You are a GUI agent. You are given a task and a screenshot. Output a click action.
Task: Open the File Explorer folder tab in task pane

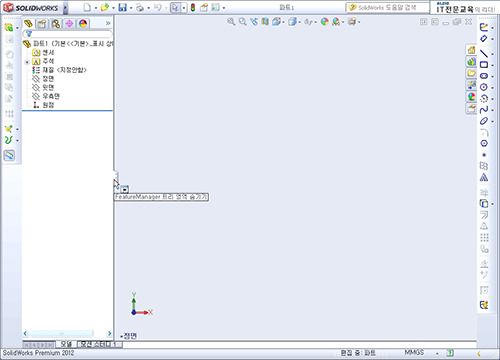(x=471, y=73)
